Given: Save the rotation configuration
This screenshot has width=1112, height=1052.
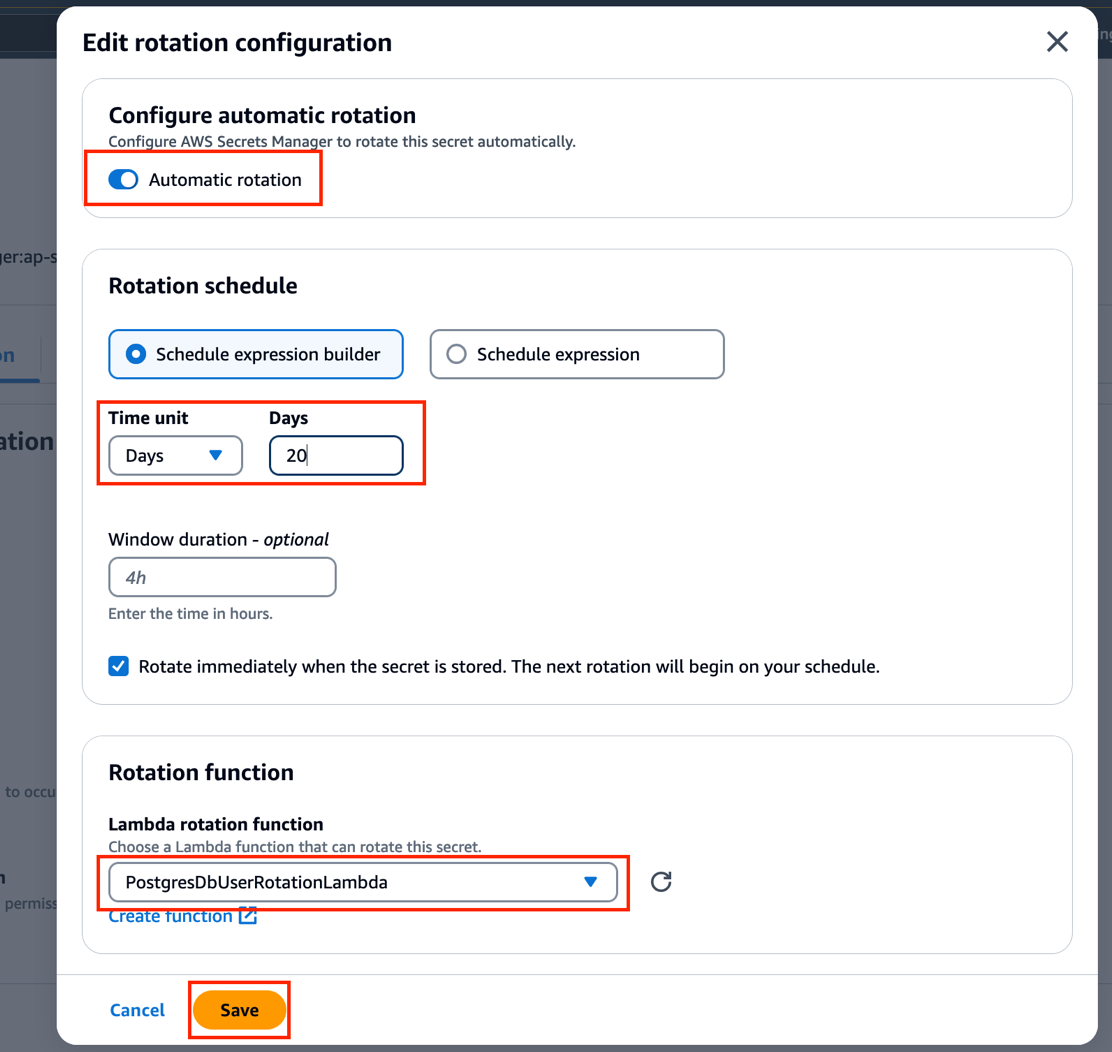Looking at the screenshot, I should click(x=239, y=1010).
